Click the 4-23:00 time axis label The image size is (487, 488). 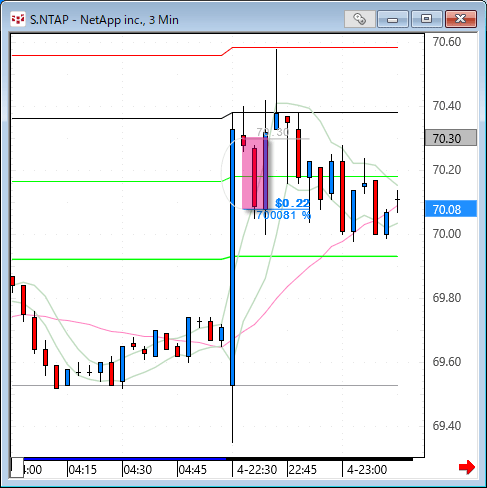point(367,470)
